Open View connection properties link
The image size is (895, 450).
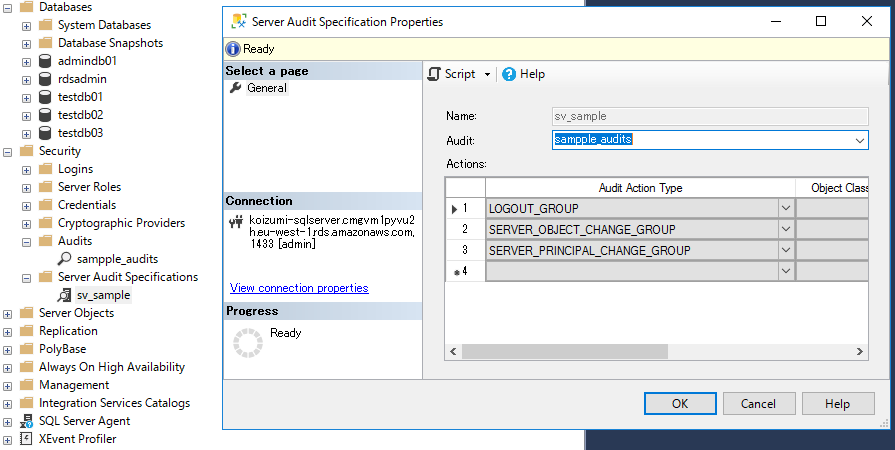tap(299, 288)
